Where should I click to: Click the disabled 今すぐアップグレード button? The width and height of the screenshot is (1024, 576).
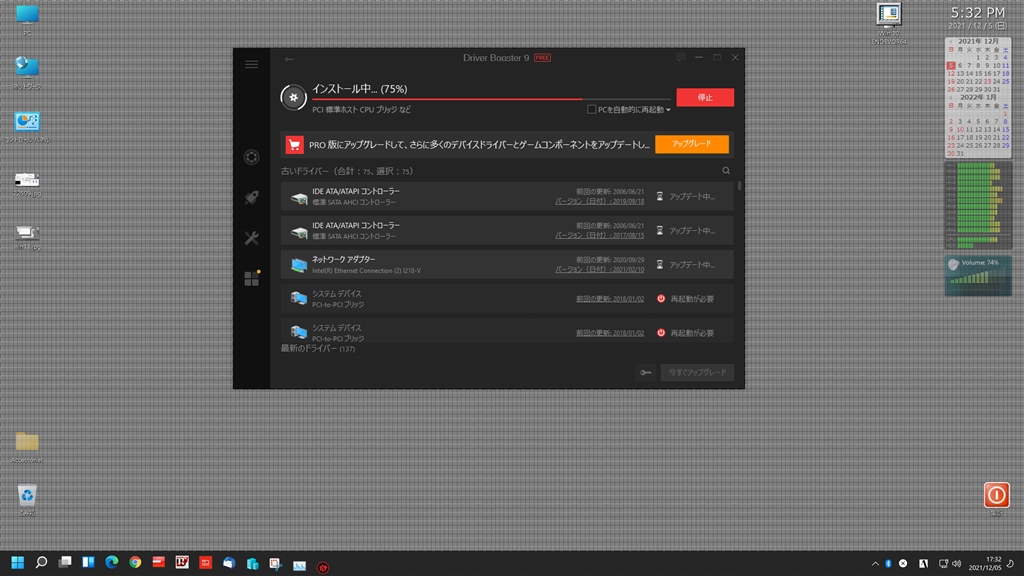(697, 372)
